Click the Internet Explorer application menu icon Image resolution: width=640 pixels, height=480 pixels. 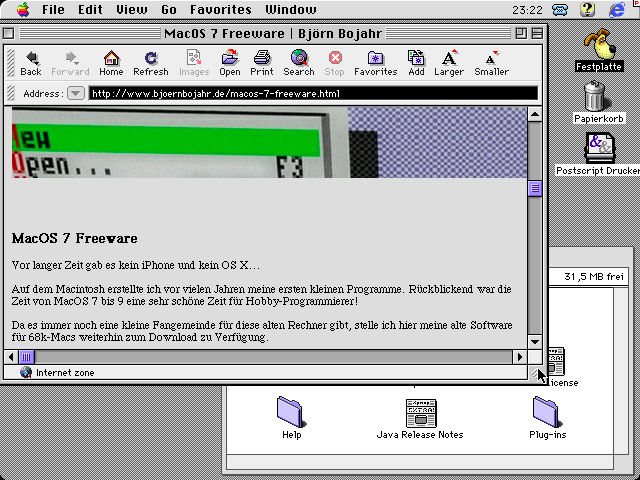pyautogui.click(x=617, y=9)
